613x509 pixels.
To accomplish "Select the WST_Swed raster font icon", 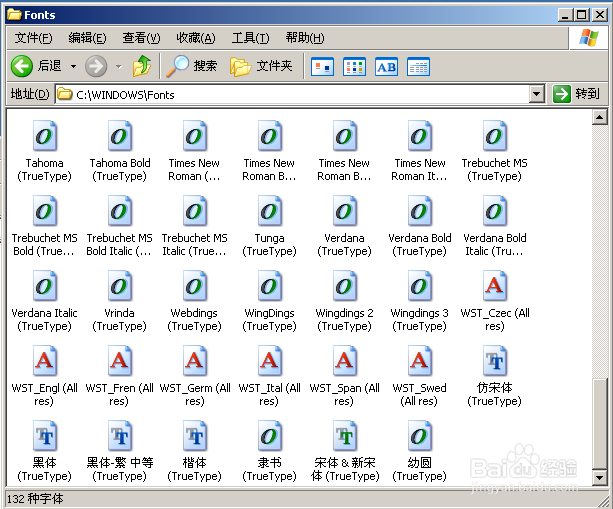I will pyautogui.click(x=420, y=361).
